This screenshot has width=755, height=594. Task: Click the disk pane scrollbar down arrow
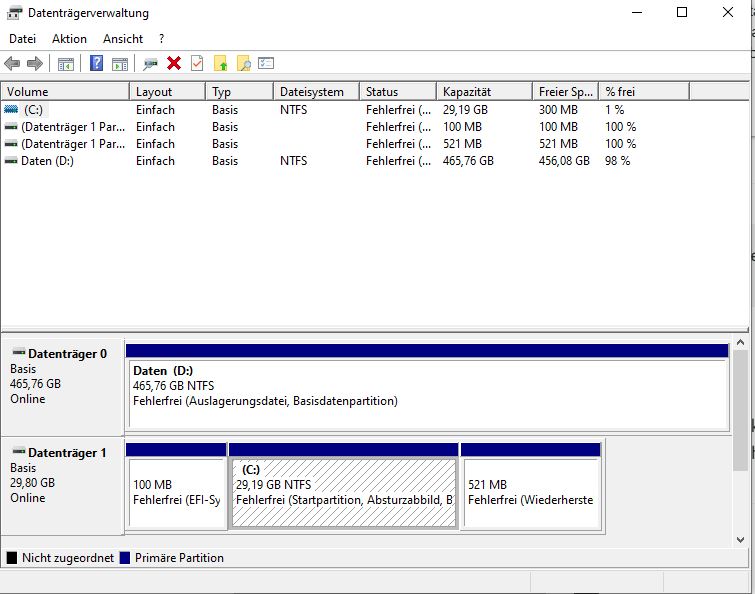tap(741, 540)
